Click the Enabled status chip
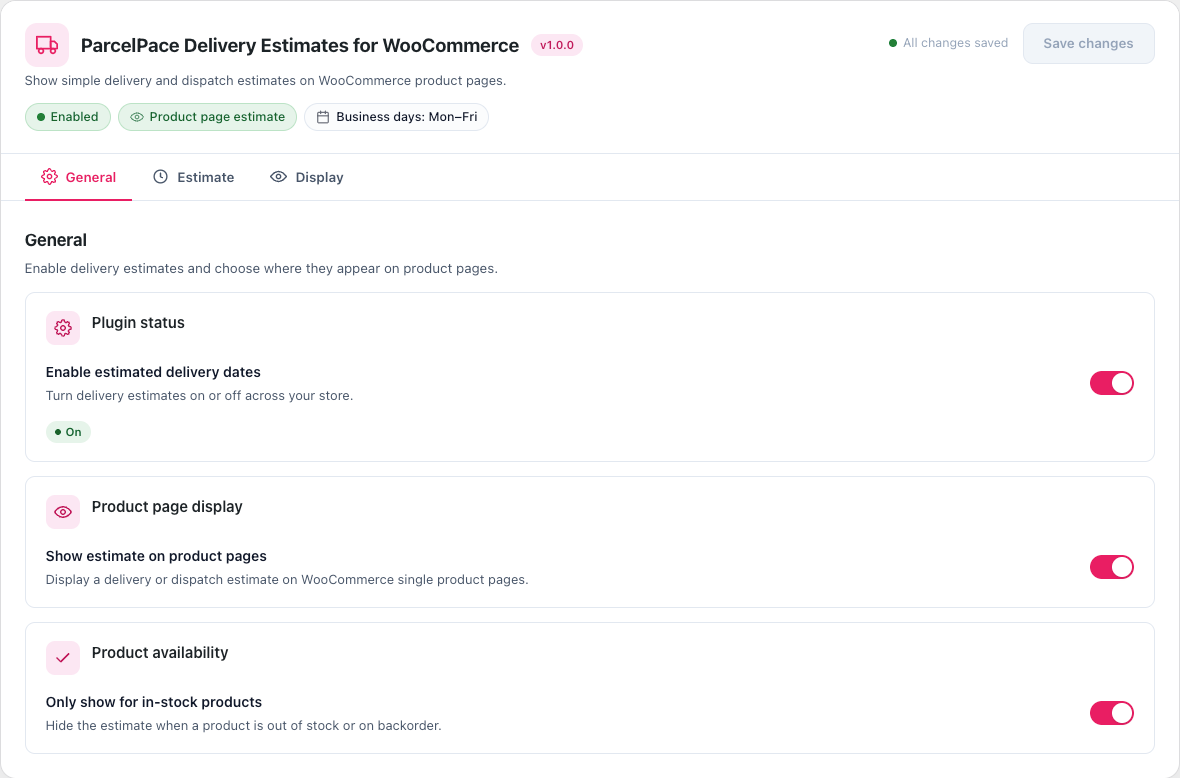Image resolution: width=1180 pixels, height=778 pixels. tap(68, 117)
